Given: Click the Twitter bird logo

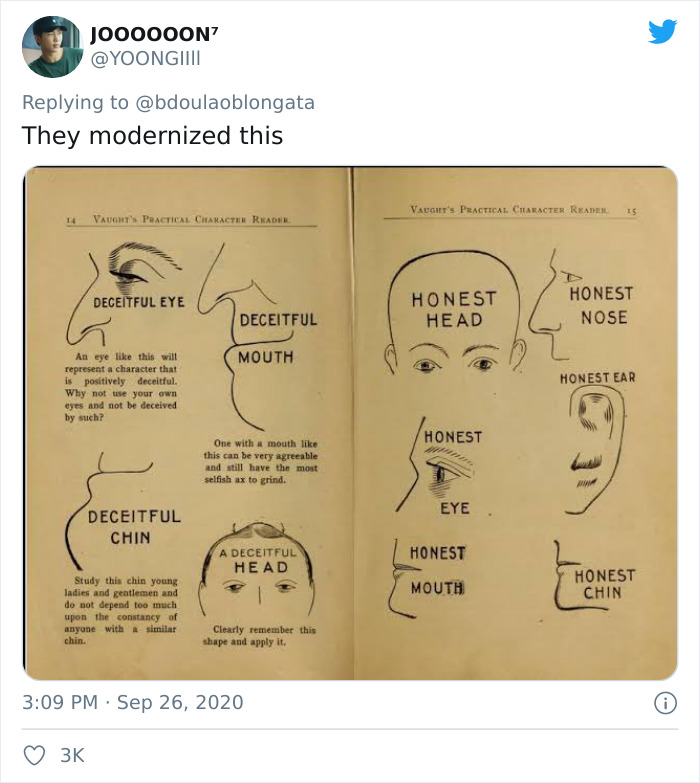Looking at the screenshot, I should [x=663, y=32].
